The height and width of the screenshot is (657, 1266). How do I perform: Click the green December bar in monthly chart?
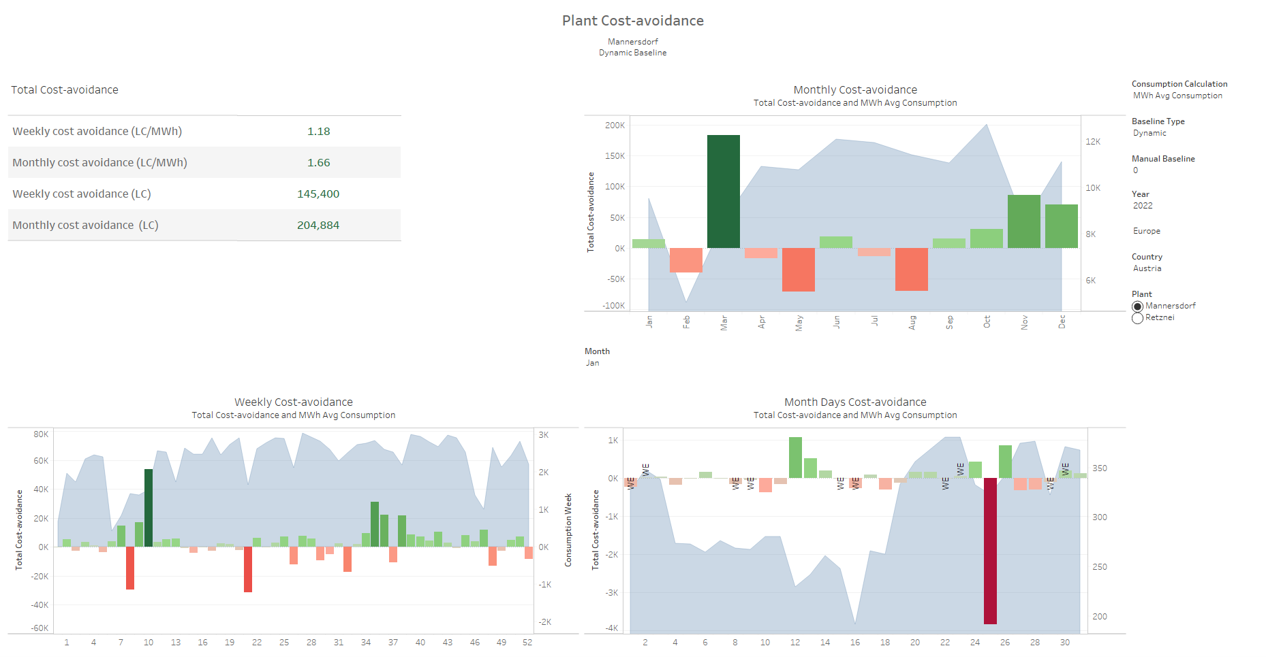coord(1061,226)
